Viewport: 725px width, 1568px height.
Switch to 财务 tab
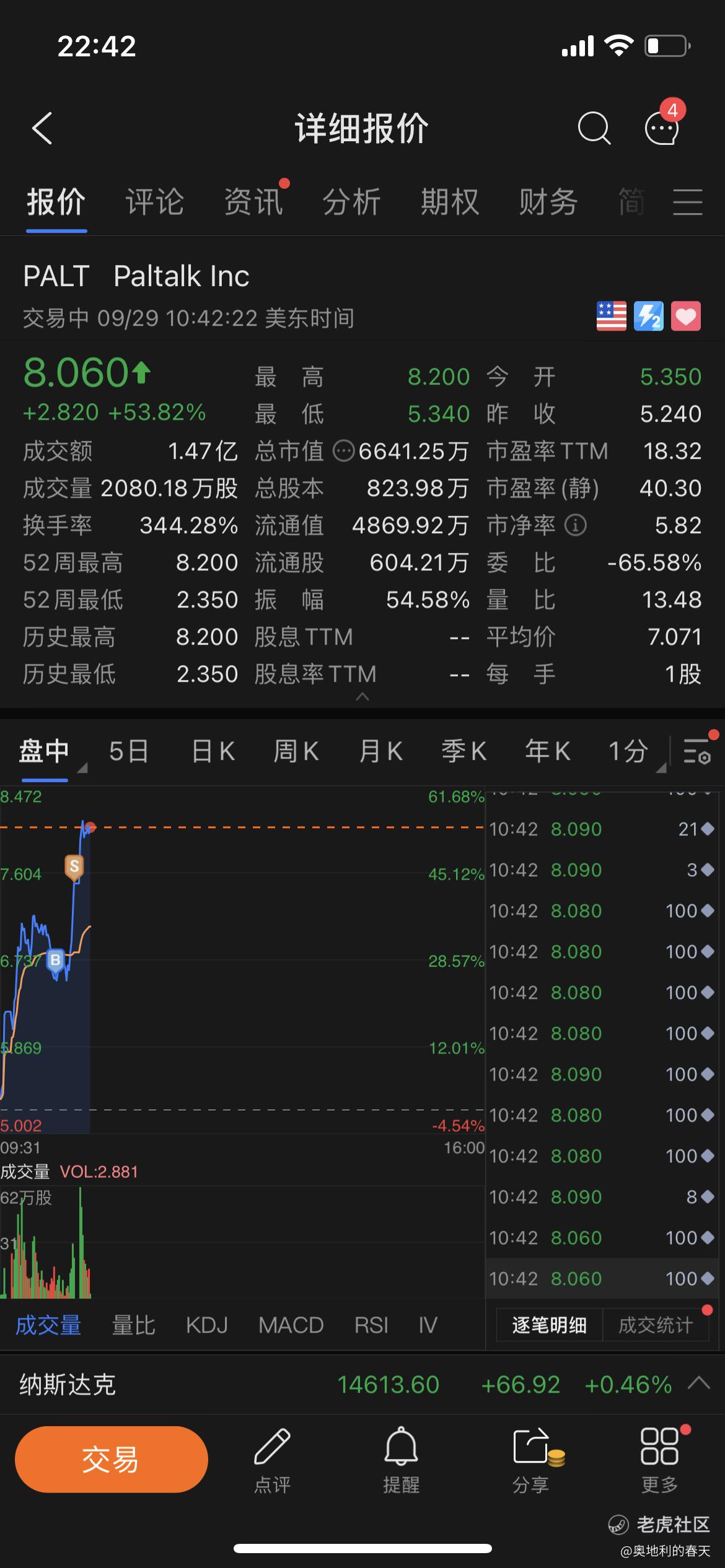coord(548,202)
